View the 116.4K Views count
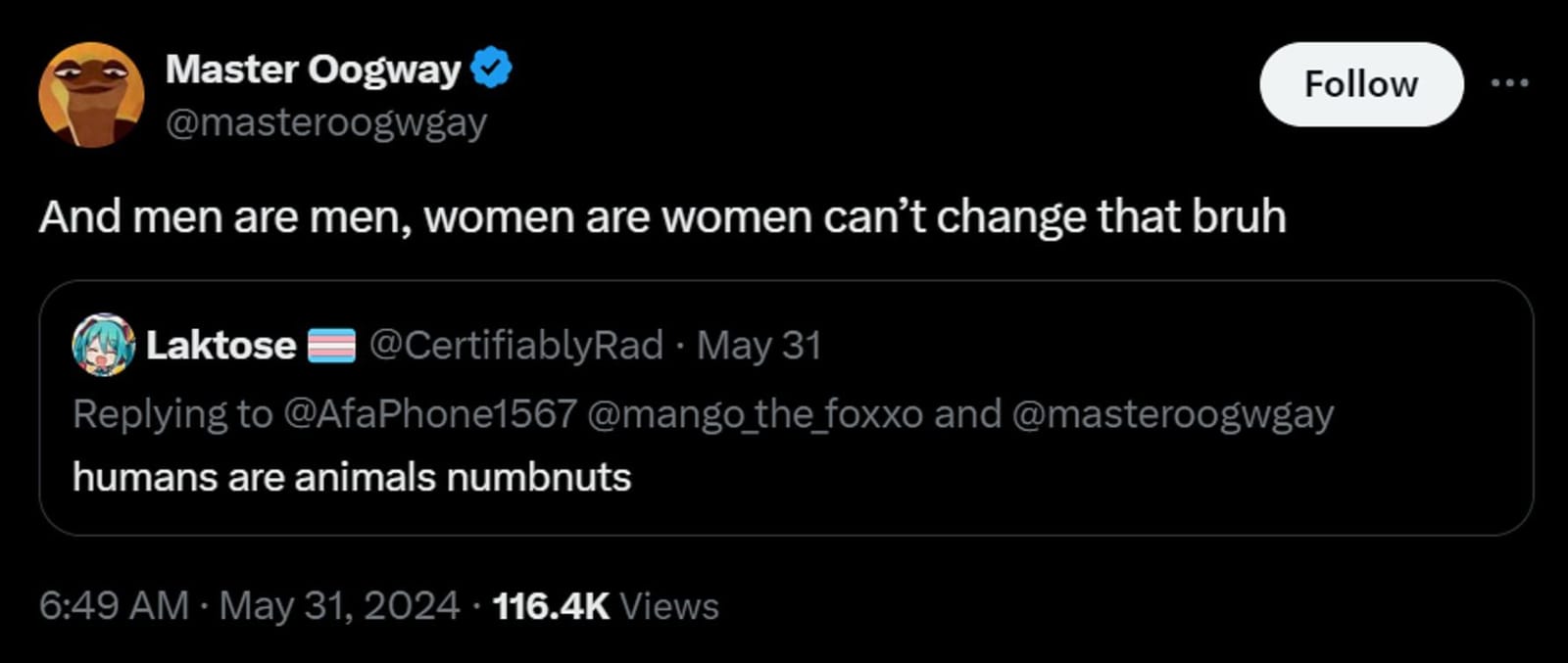This screenshot has width=1568, height=663. 605,605
